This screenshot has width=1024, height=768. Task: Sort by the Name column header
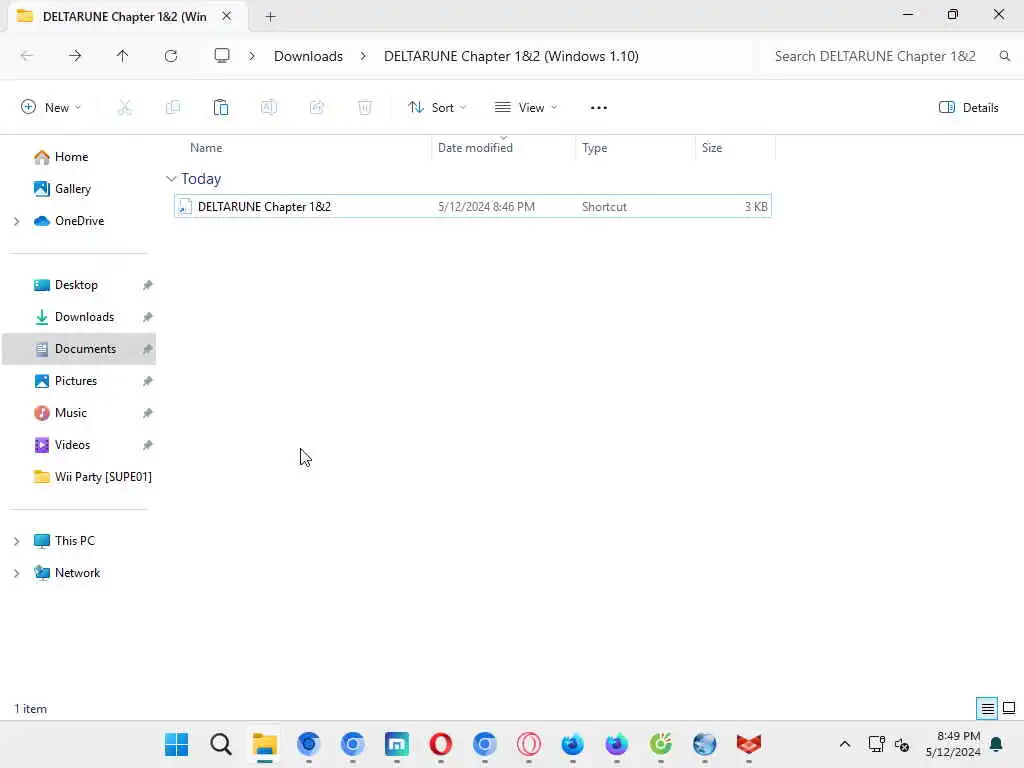tap(206, 148)
